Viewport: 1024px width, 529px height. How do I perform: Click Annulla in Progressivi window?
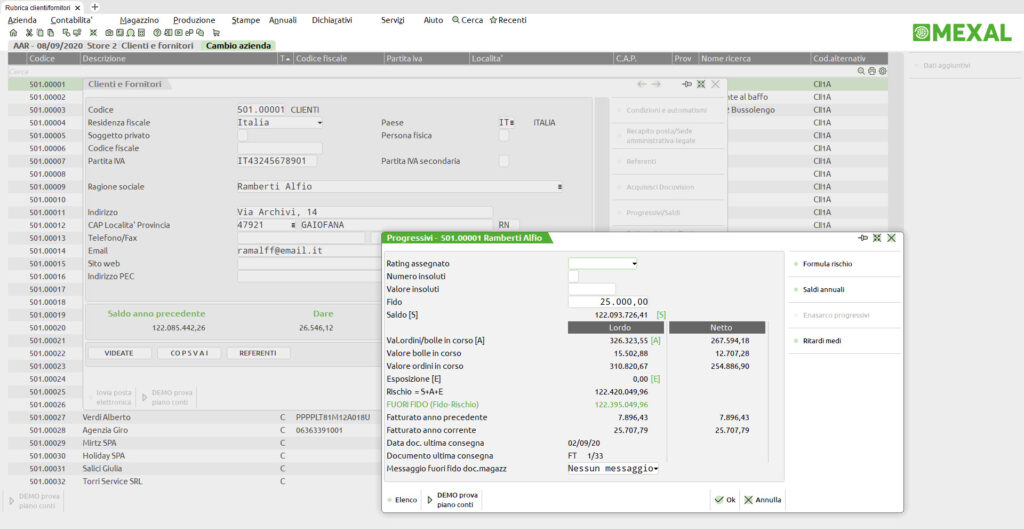pyautogui.click(x=762, y=500)
